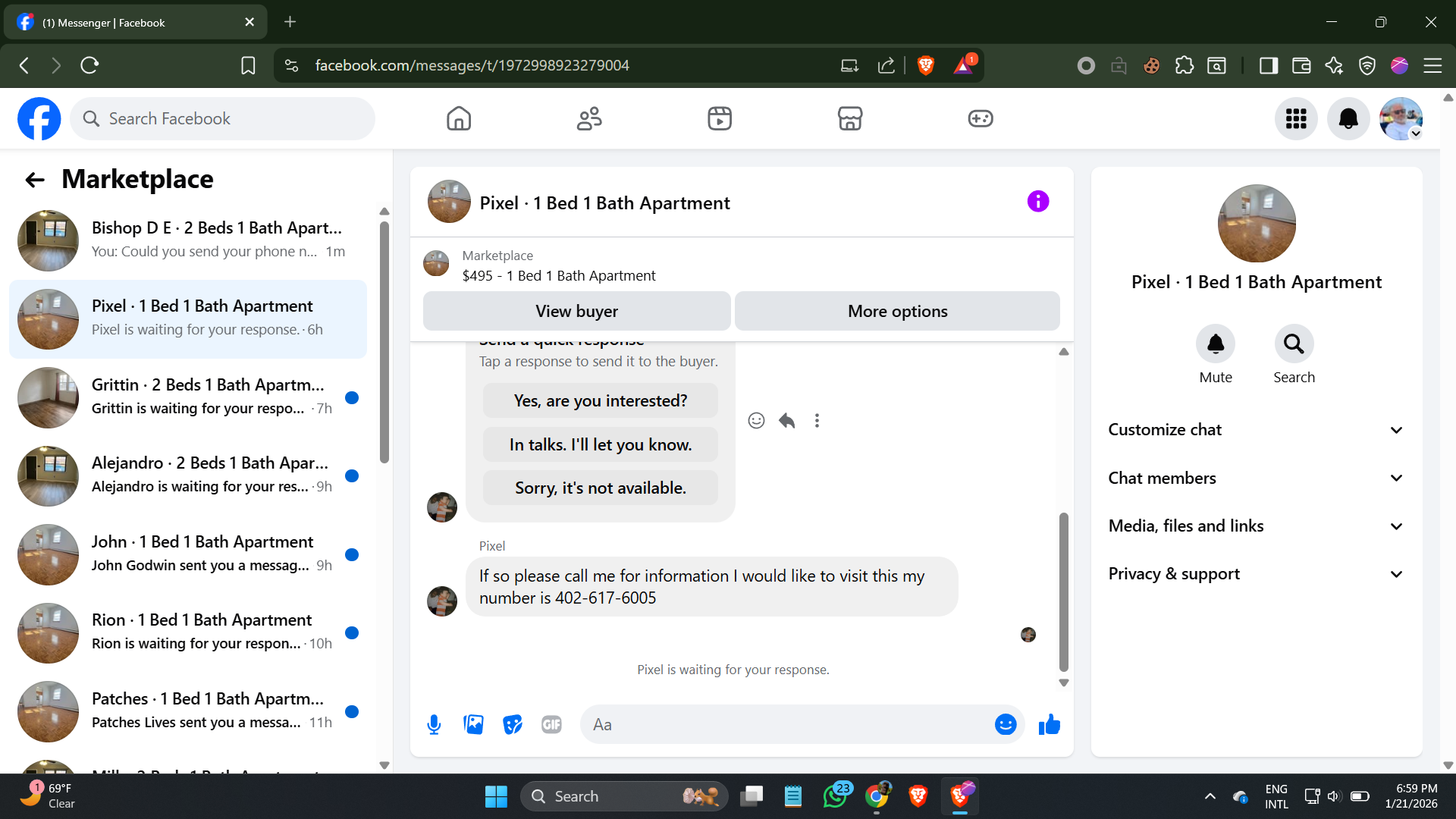Go to Facebook Home tab

click(458, 119)
